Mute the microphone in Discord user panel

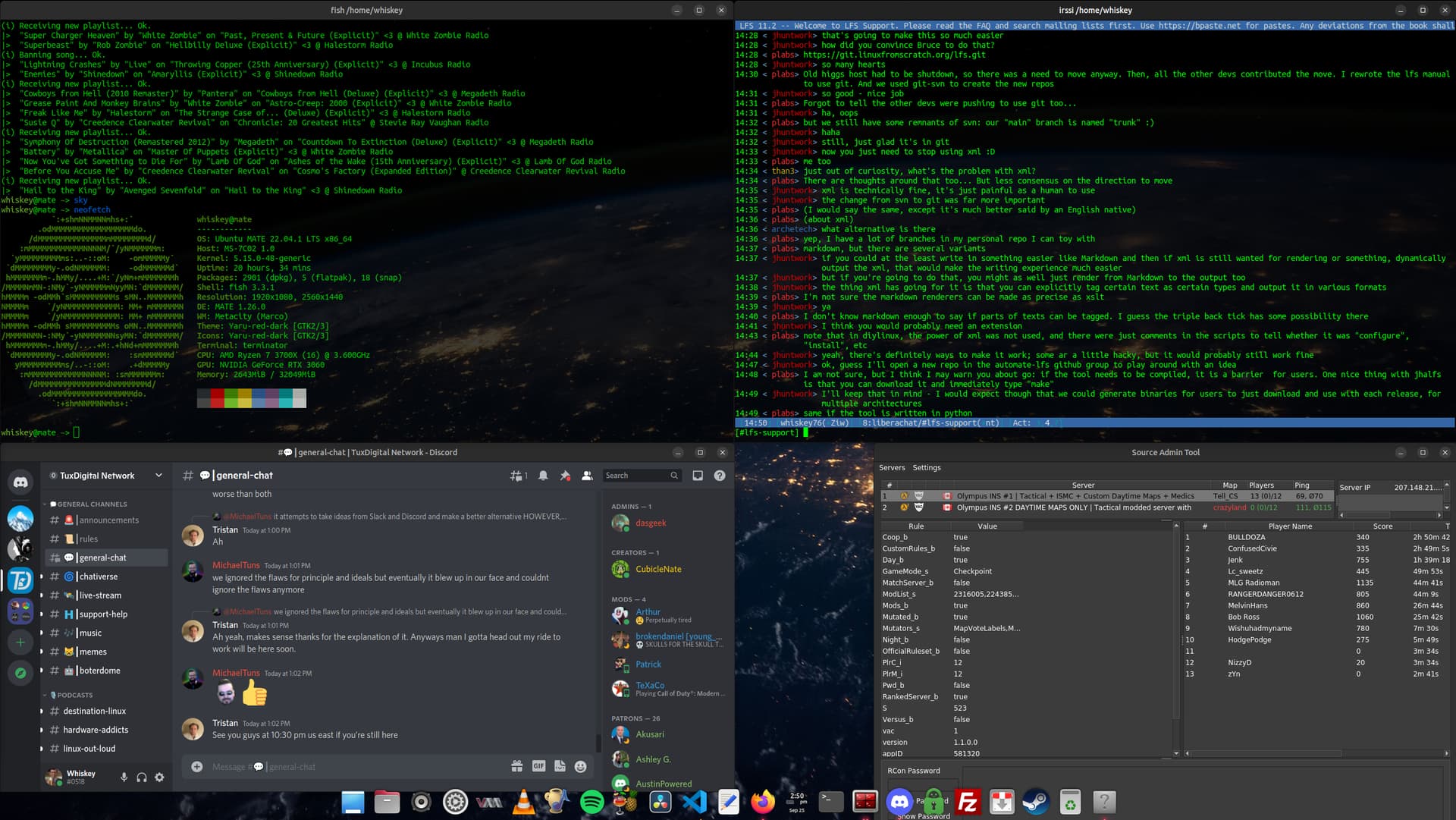[x=124, y=778]
